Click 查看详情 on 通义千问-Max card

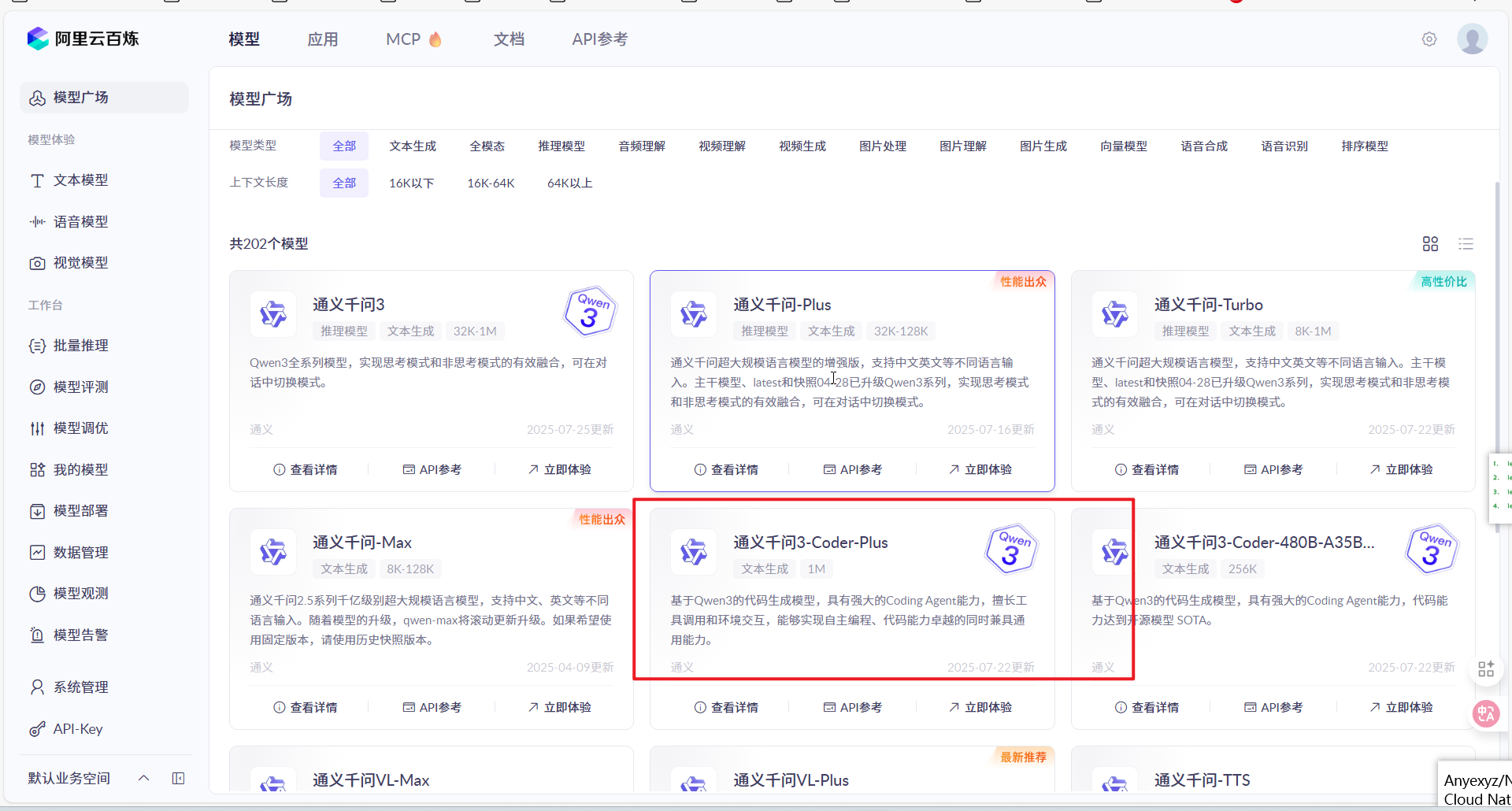[x=306, y=707]
